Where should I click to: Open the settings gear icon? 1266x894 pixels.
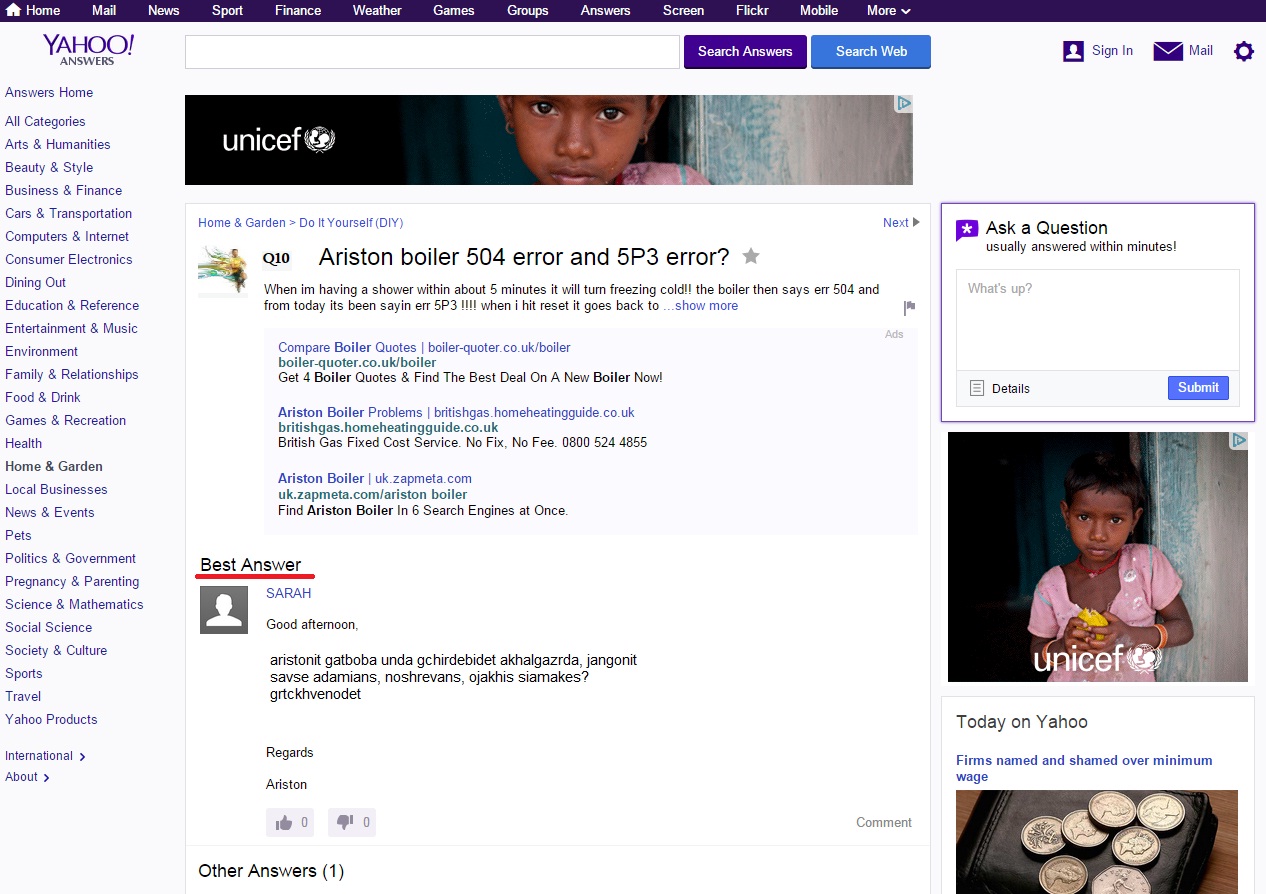(x=1243, y=51)
